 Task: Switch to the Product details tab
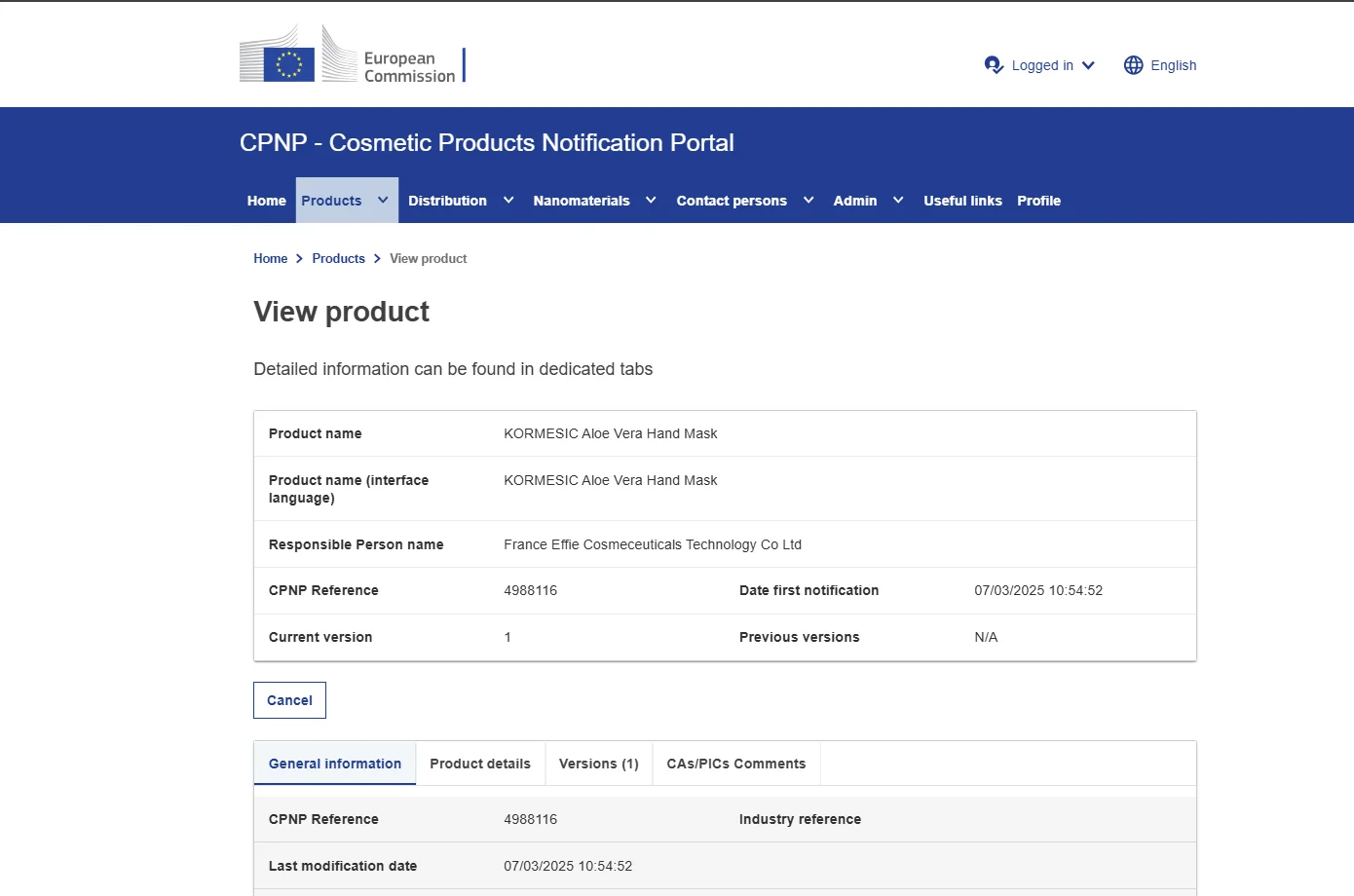pos(480,764)
